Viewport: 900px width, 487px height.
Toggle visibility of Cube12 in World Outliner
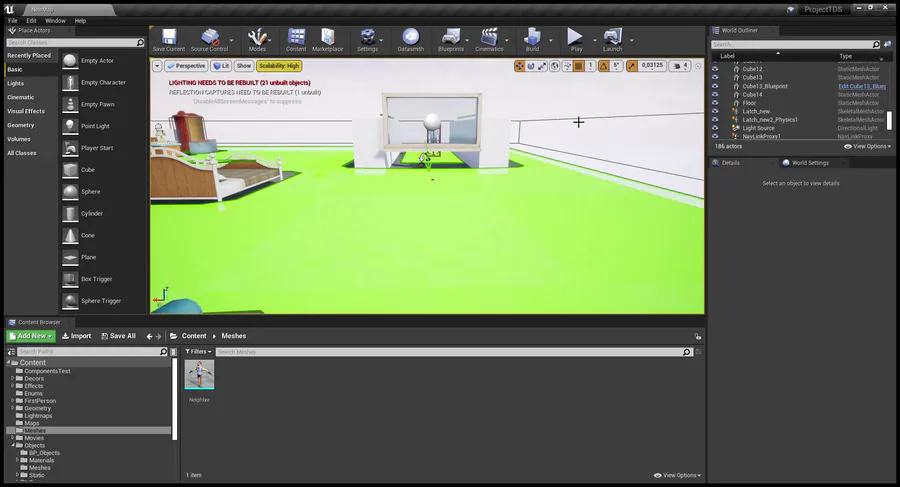point(715,69)
